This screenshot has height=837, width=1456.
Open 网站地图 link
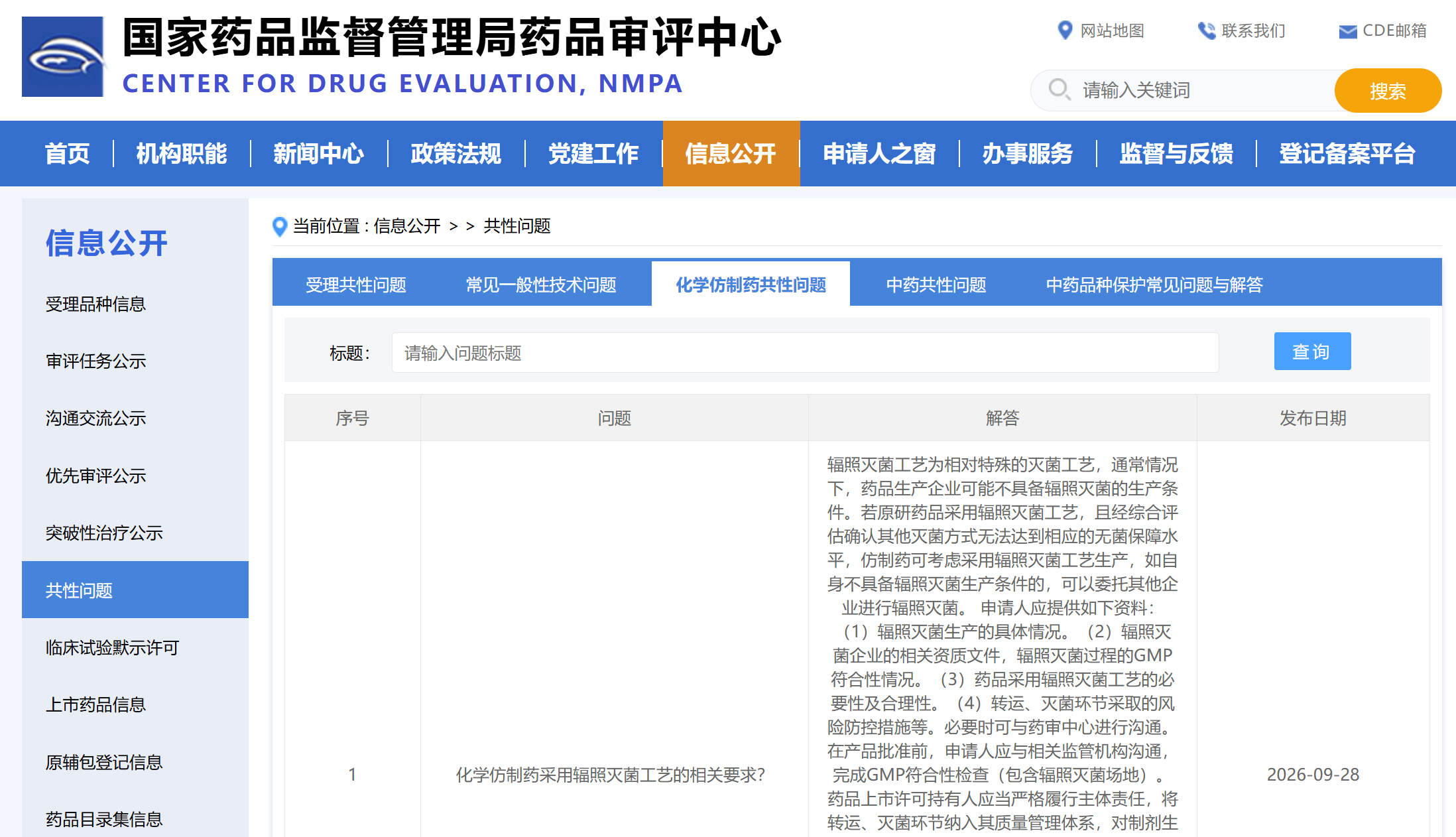coord(1112,31)
